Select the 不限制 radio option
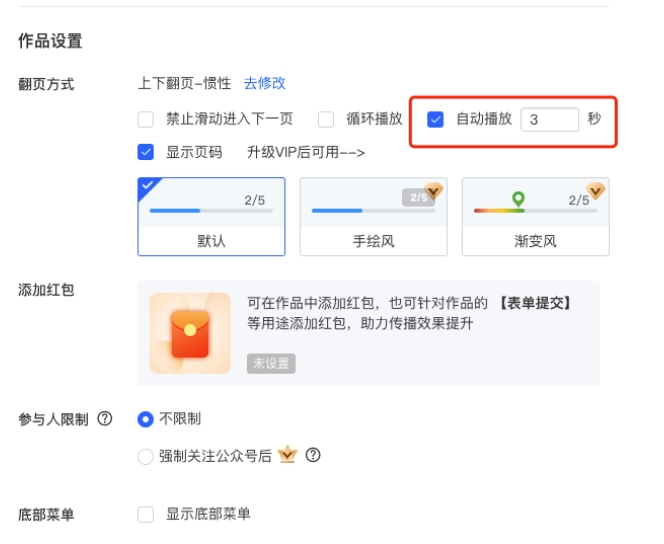The height and width of the screenshot is (544, 664). click(x=146, y=419)
